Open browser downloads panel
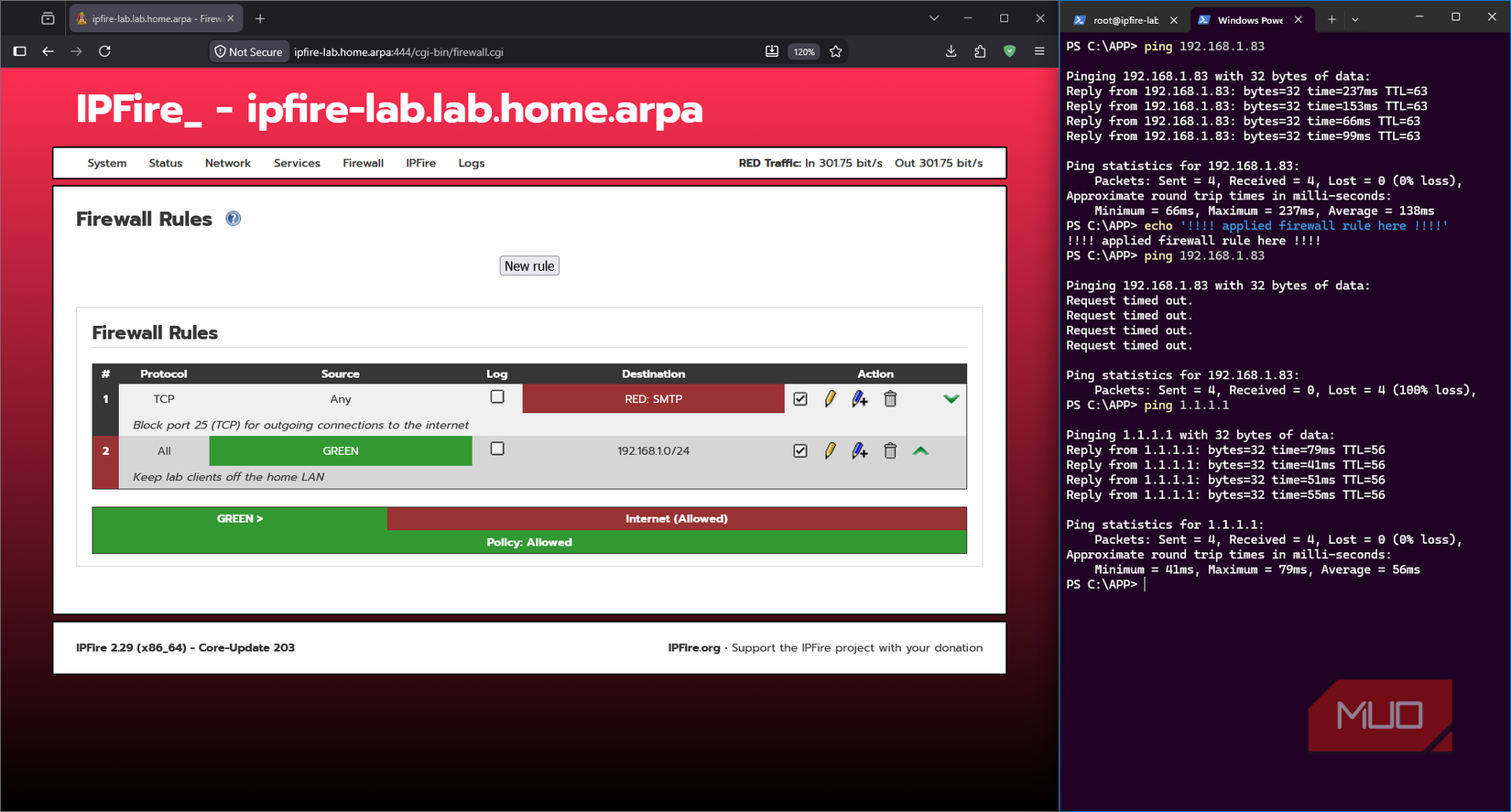 (951, 51)
